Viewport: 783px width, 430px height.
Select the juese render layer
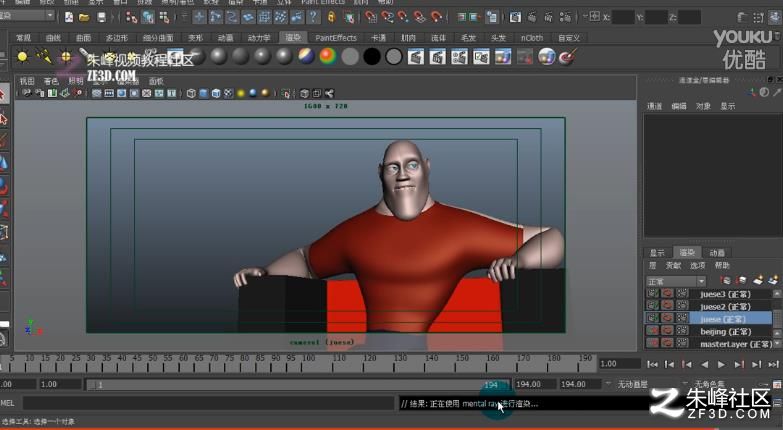[x=732, y=319]
